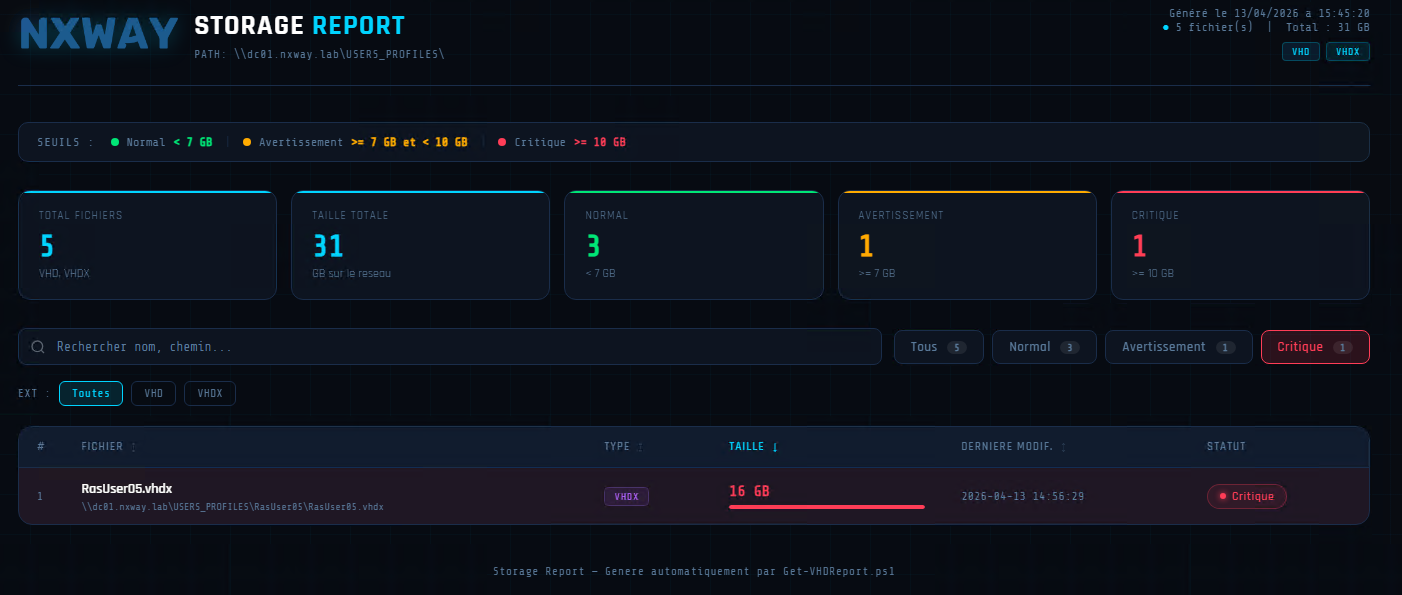Screen dimensions: 1402x595
Task: Click the purple VHDX type badge in row
Action: click(x=626, y=496)
